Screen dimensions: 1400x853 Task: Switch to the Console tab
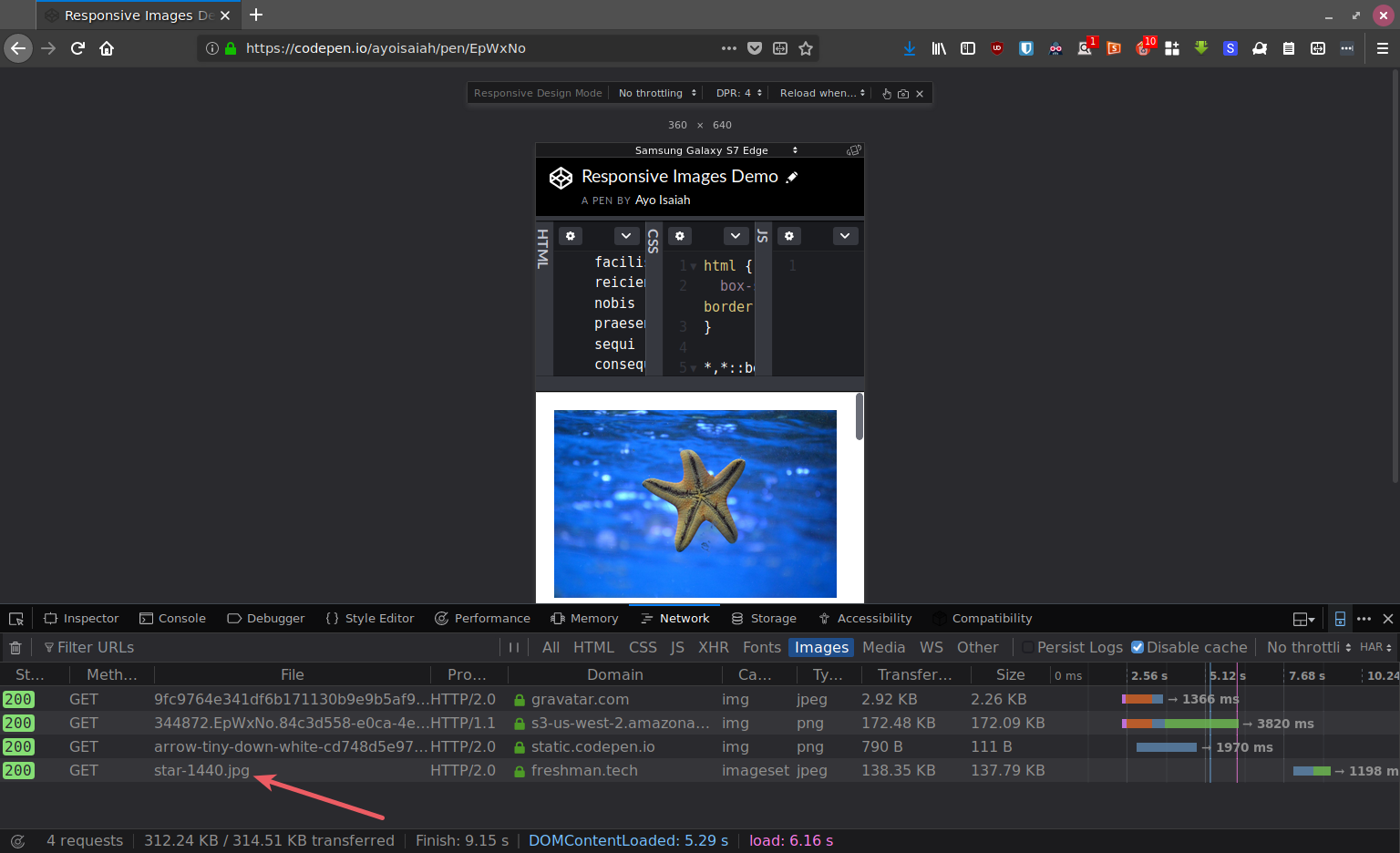[172, 619]
